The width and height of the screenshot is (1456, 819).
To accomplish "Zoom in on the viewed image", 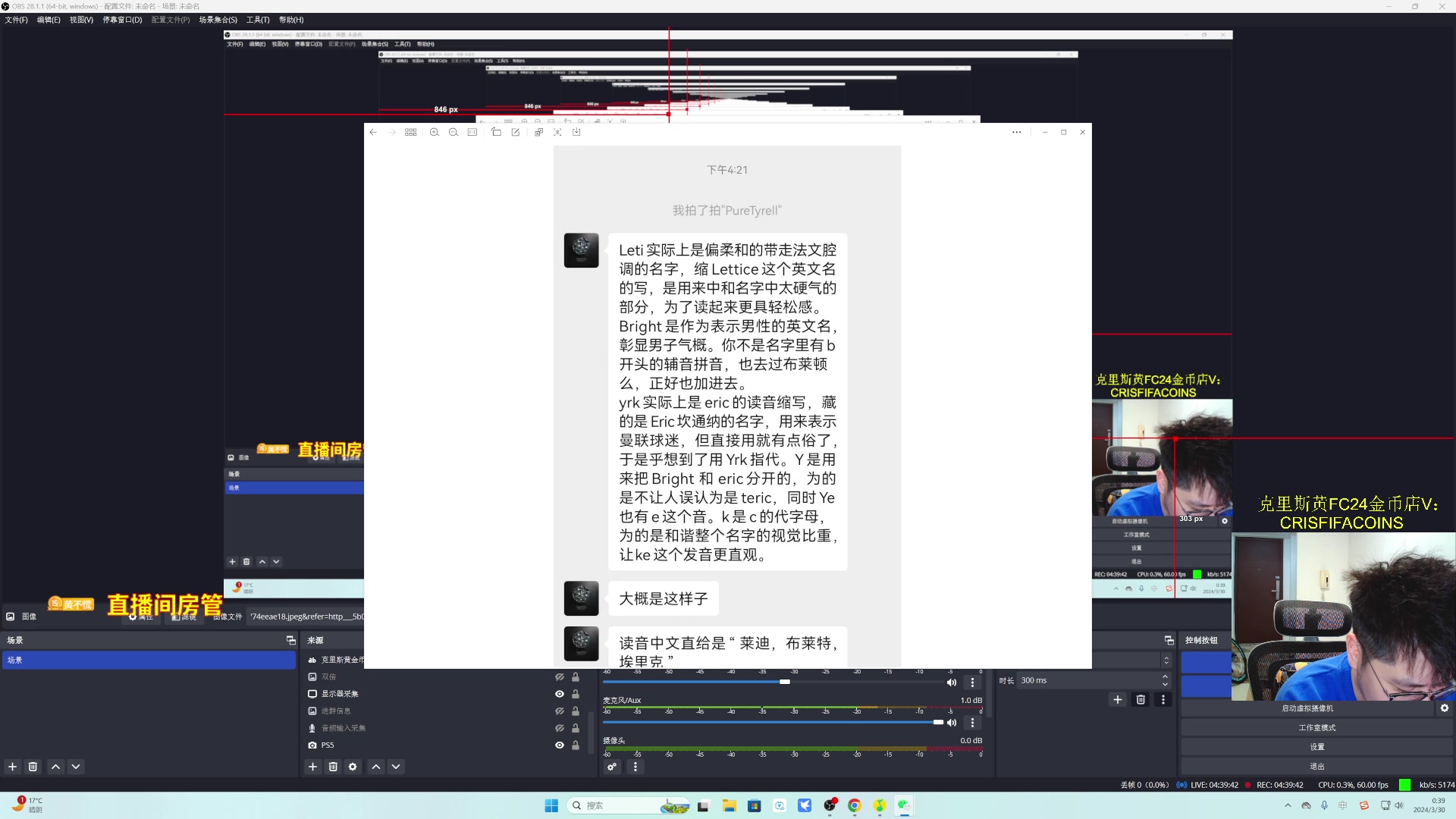I will coord(435,132).
